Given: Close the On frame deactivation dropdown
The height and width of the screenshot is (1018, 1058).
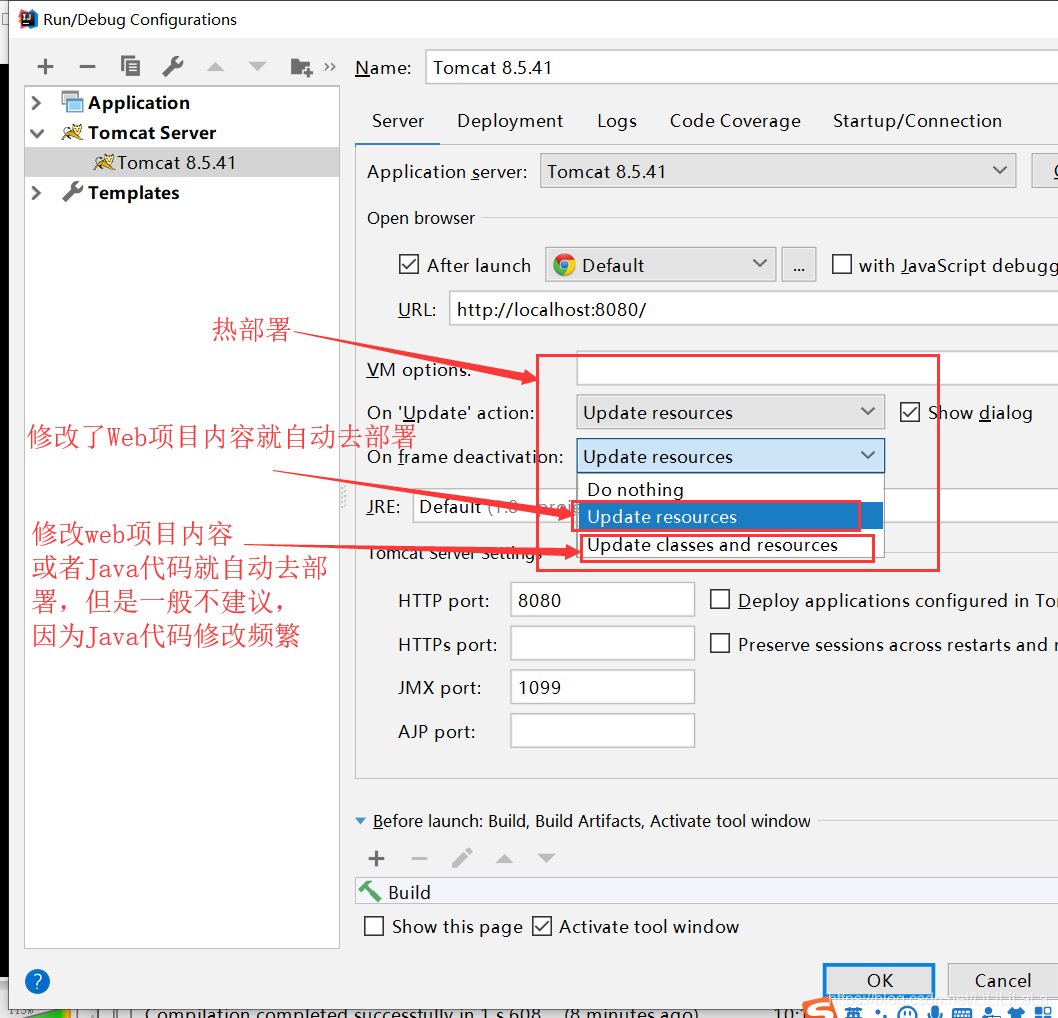Looking at the screenshot, I should 730,456.
